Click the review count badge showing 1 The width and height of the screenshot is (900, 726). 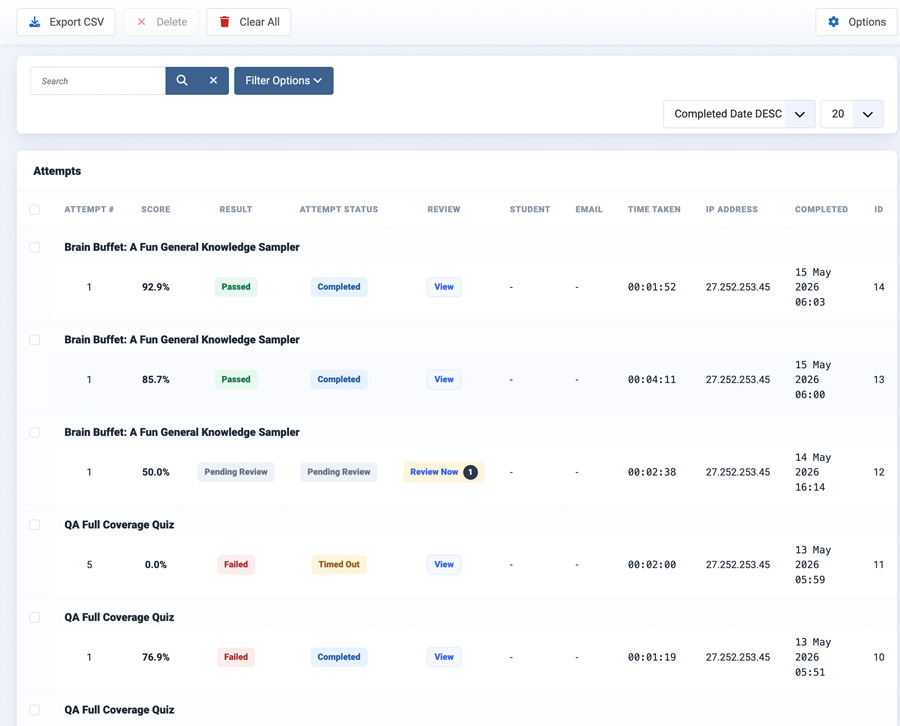[470, 472]
